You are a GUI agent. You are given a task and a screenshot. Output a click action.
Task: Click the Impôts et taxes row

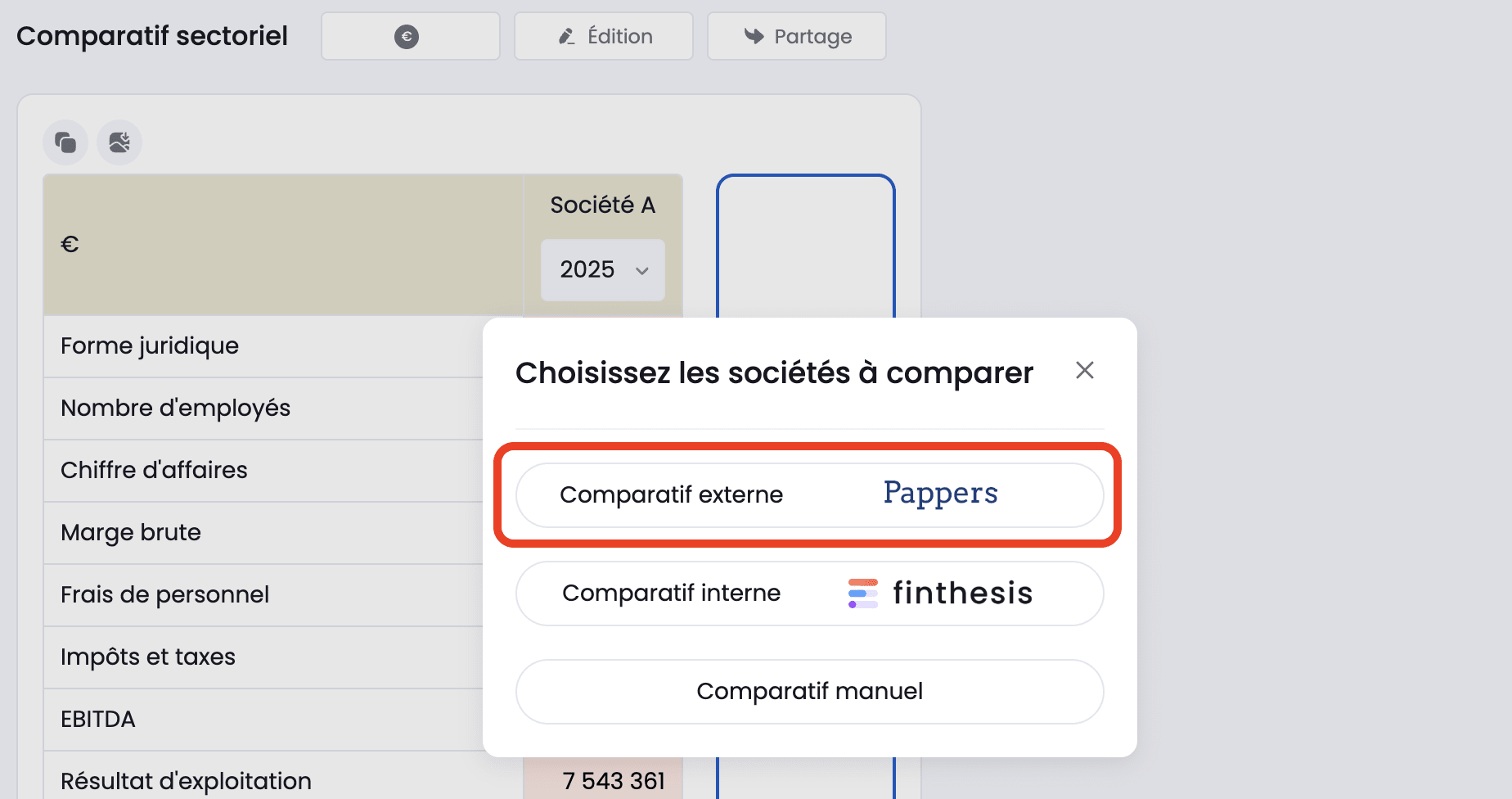pos(148,657)
